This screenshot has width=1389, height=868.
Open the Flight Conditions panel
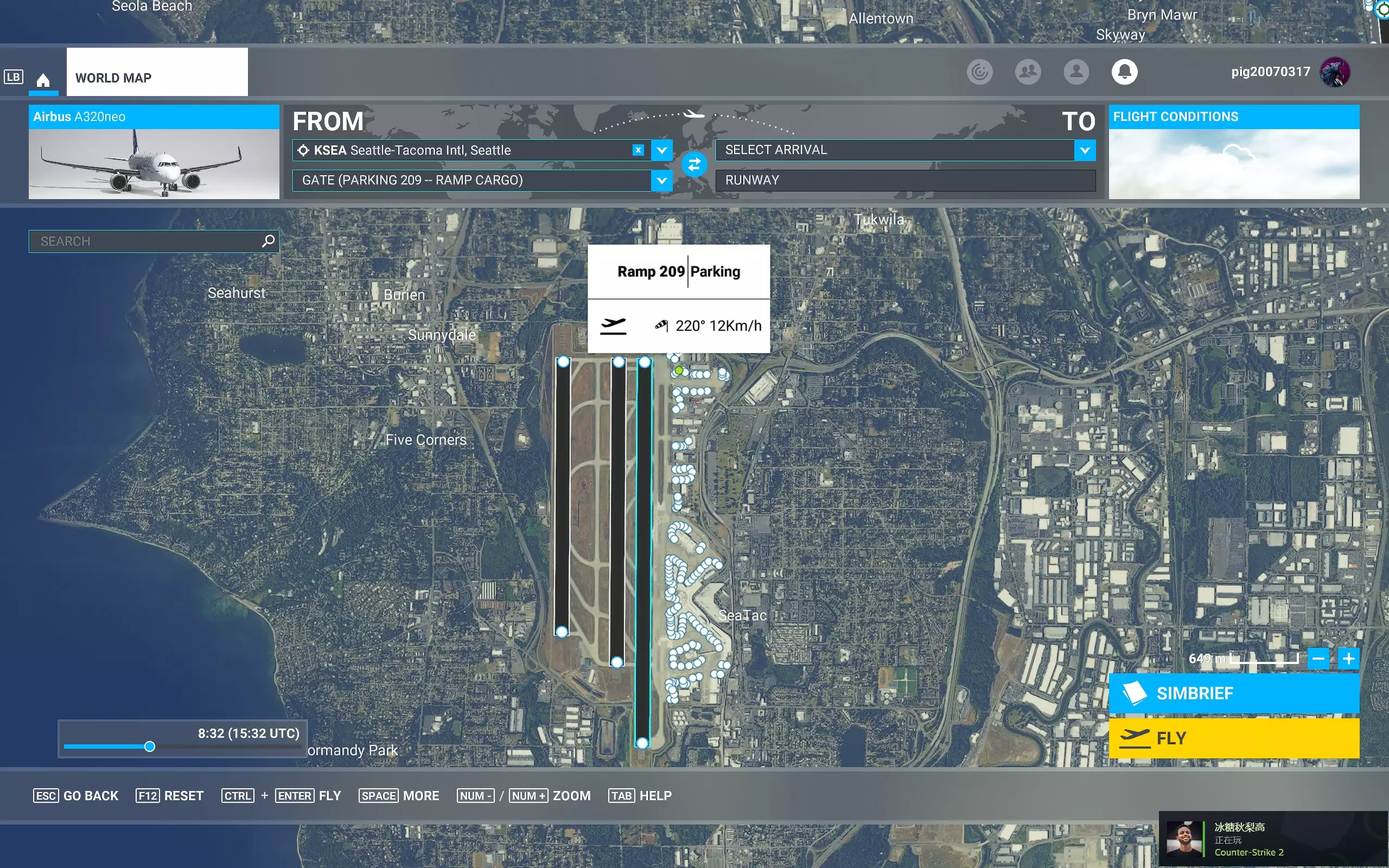point(1233,152)
